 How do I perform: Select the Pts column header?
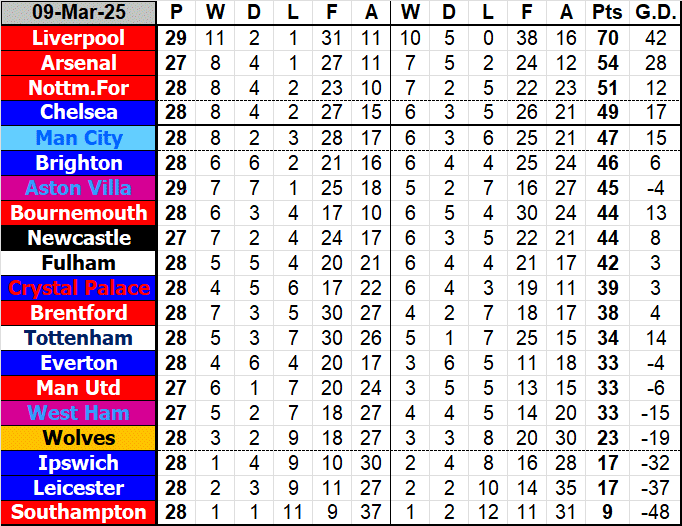click(607, 13)
